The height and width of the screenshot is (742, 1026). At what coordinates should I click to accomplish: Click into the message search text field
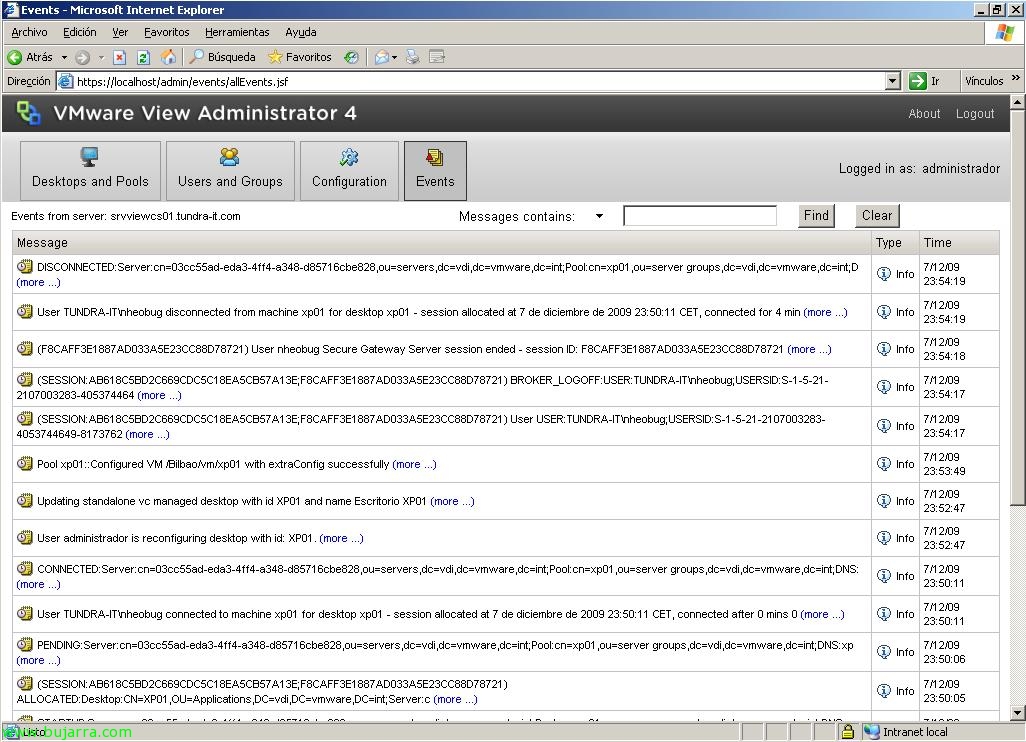point(700,216)
